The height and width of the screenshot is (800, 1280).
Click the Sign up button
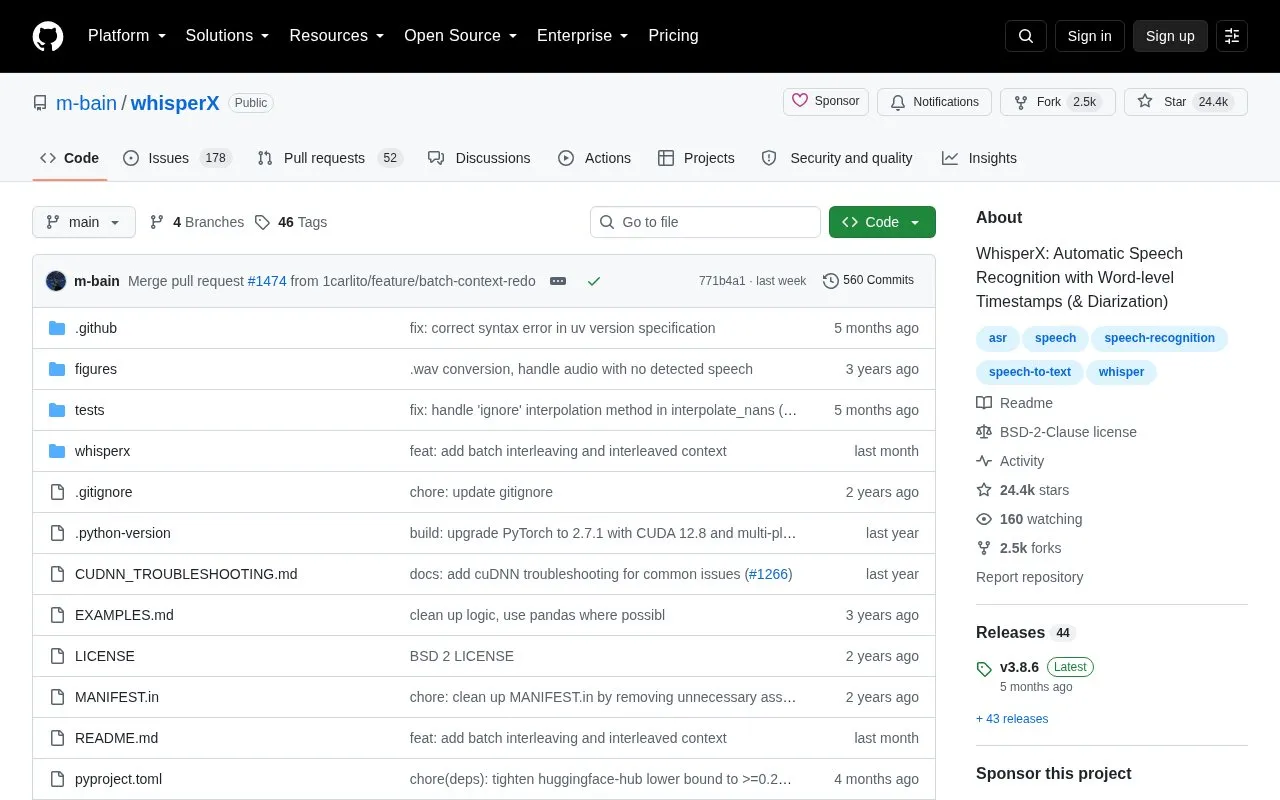click(x=1170, y=36)
